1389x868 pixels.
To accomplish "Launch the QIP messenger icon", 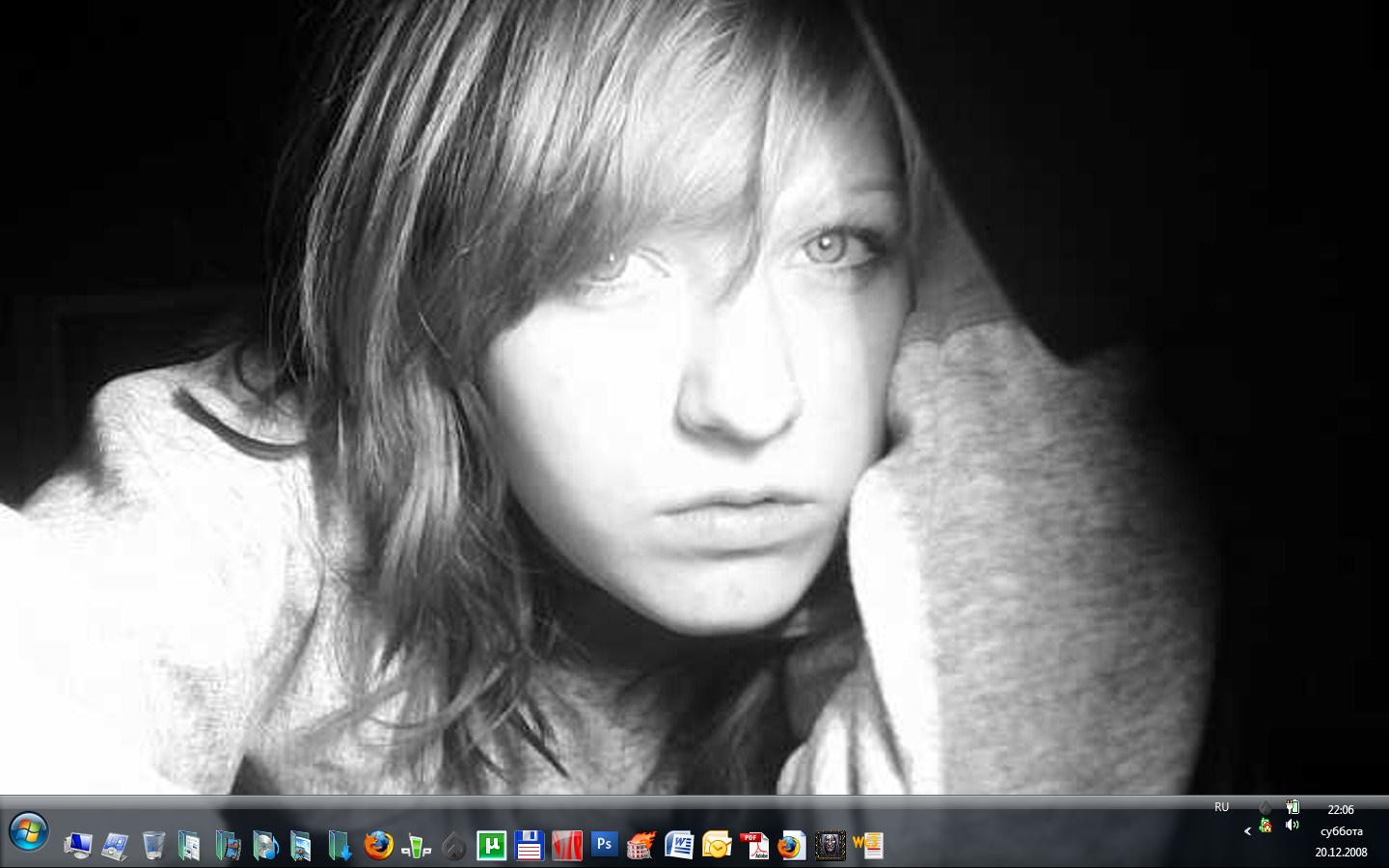I will tap(416, 846).
